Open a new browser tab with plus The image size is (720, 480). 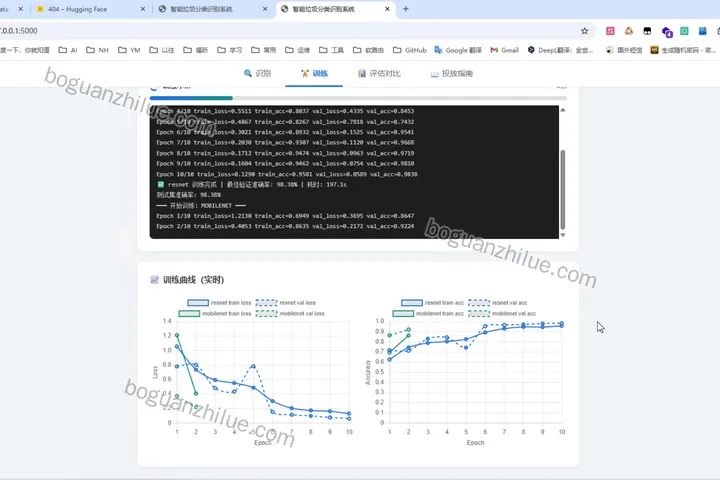(x=405, y=9)
